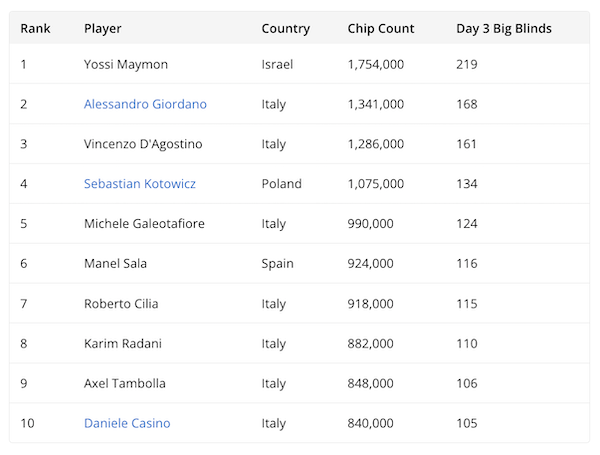Click on Axel Tambolla's name
Viewport: 600px width, 455px height.
click(125, 384)
